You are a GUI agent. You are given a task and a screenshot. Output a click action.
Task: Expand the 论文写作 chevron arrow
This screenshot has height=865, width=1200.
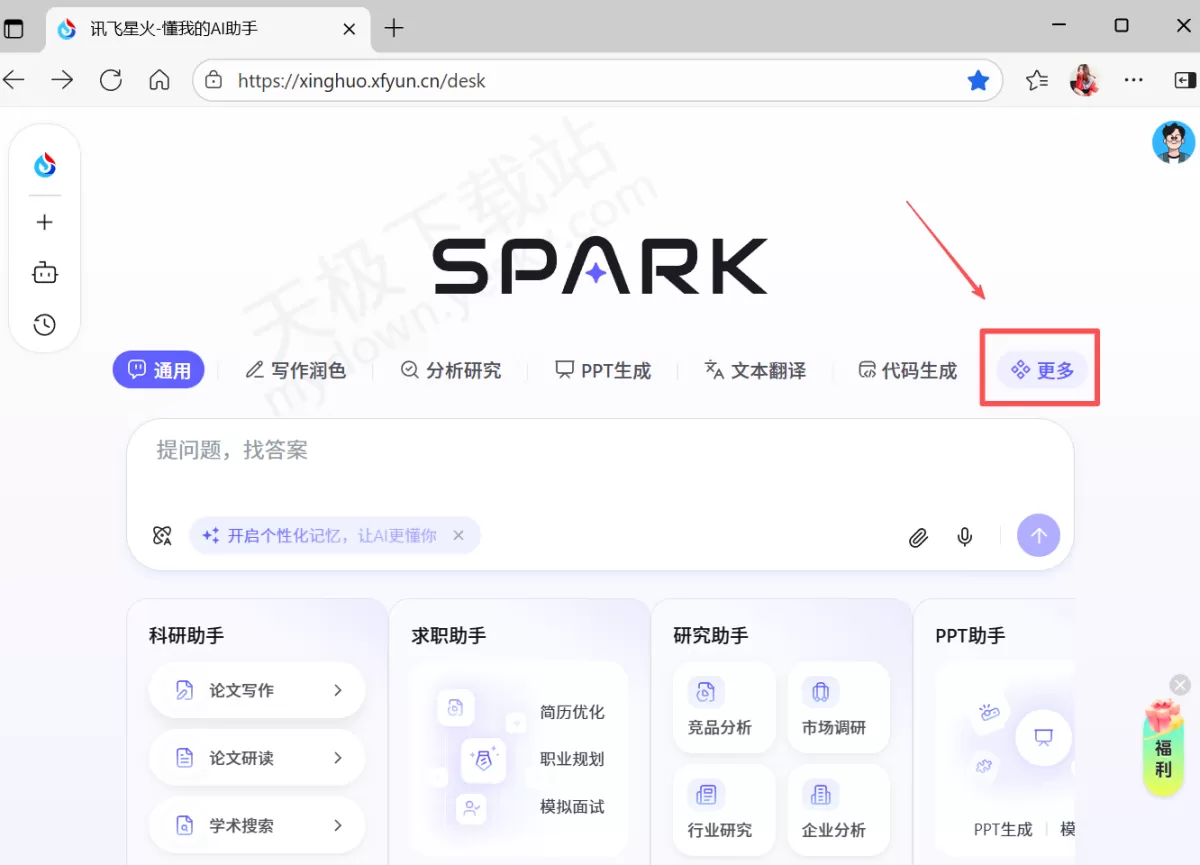tap(338, 690)
